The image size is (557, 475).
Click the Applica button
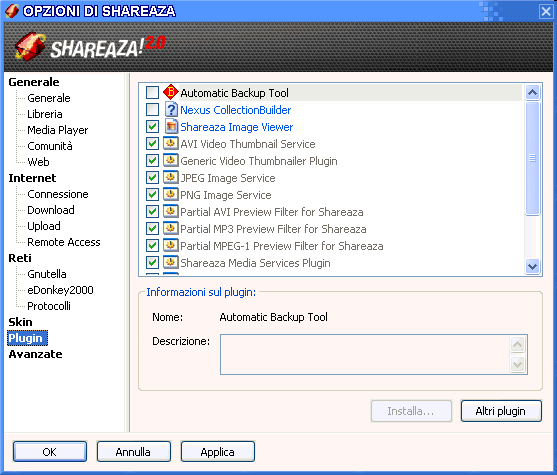pyautogui.click(x=217, y=452)
